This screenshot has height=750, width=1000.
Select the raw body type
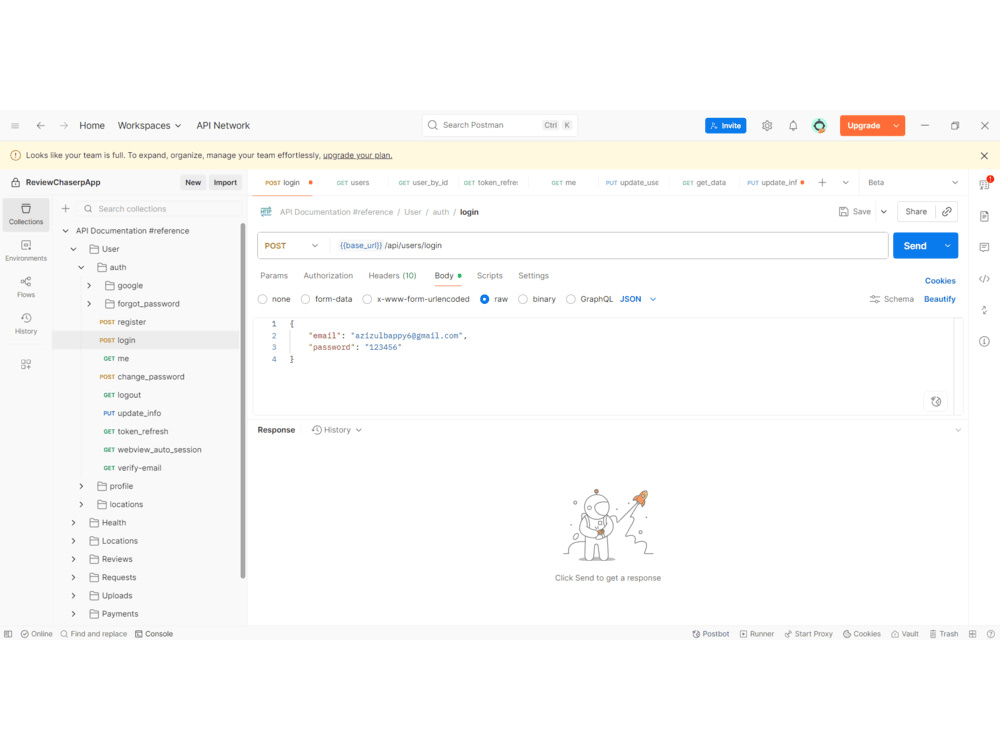[485, 299]
